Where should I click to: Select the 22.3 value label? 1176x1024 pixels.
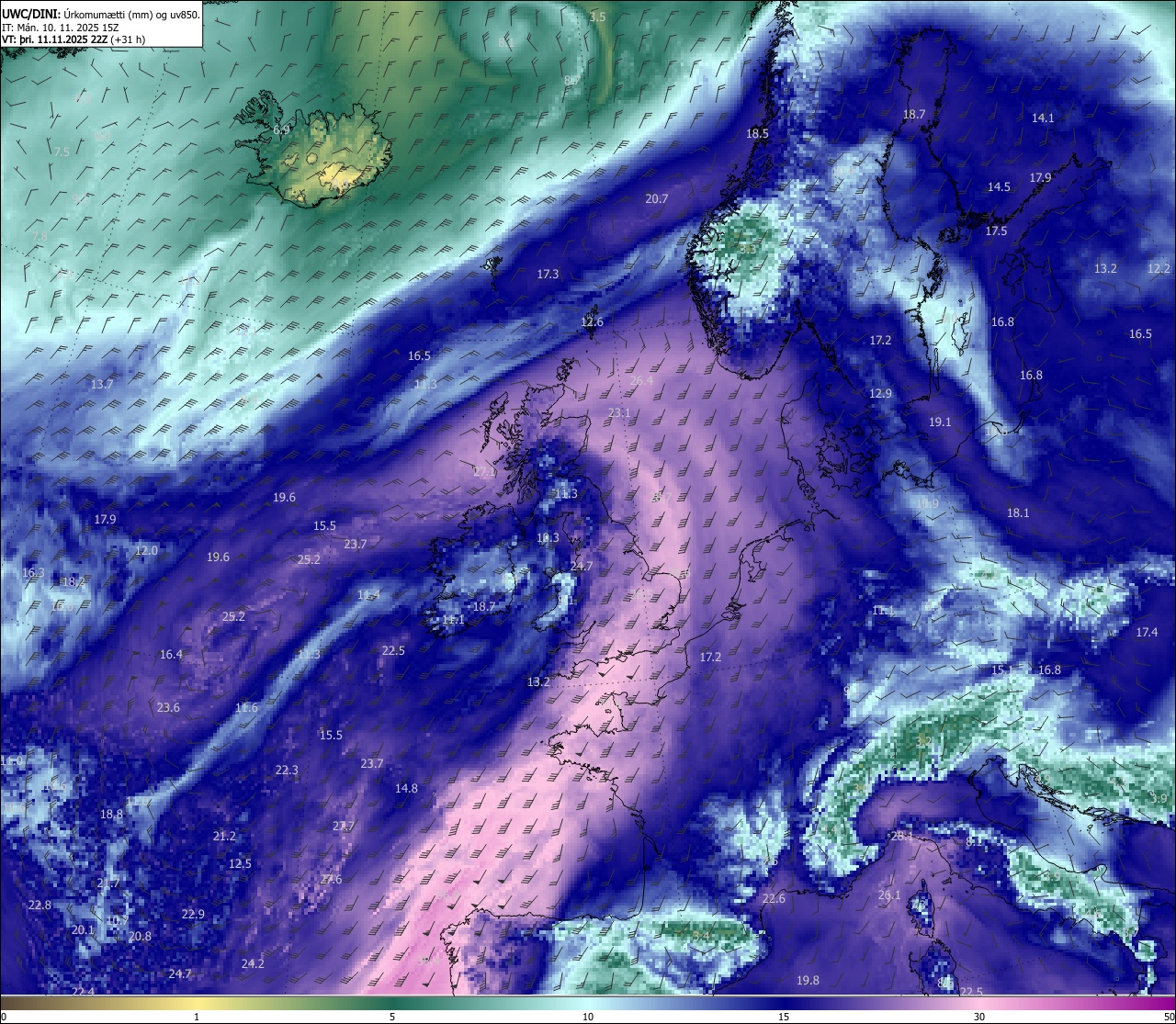(287, 770)
